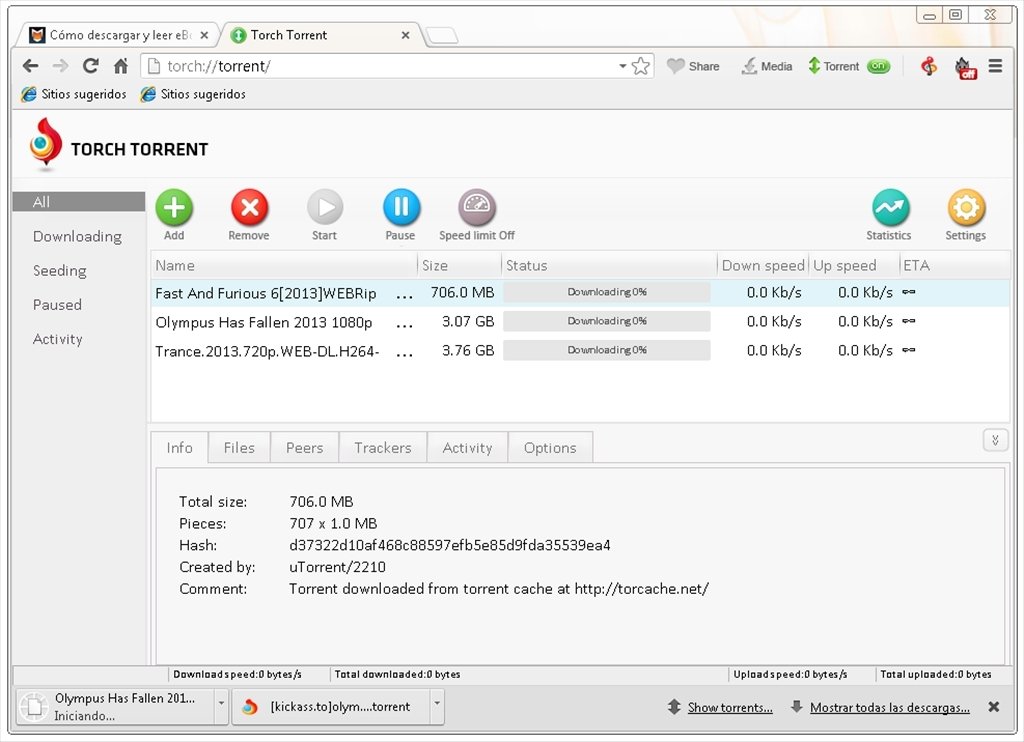
Task: Toggle the Speed limit gauge icon
Action: tap(477, 208)
